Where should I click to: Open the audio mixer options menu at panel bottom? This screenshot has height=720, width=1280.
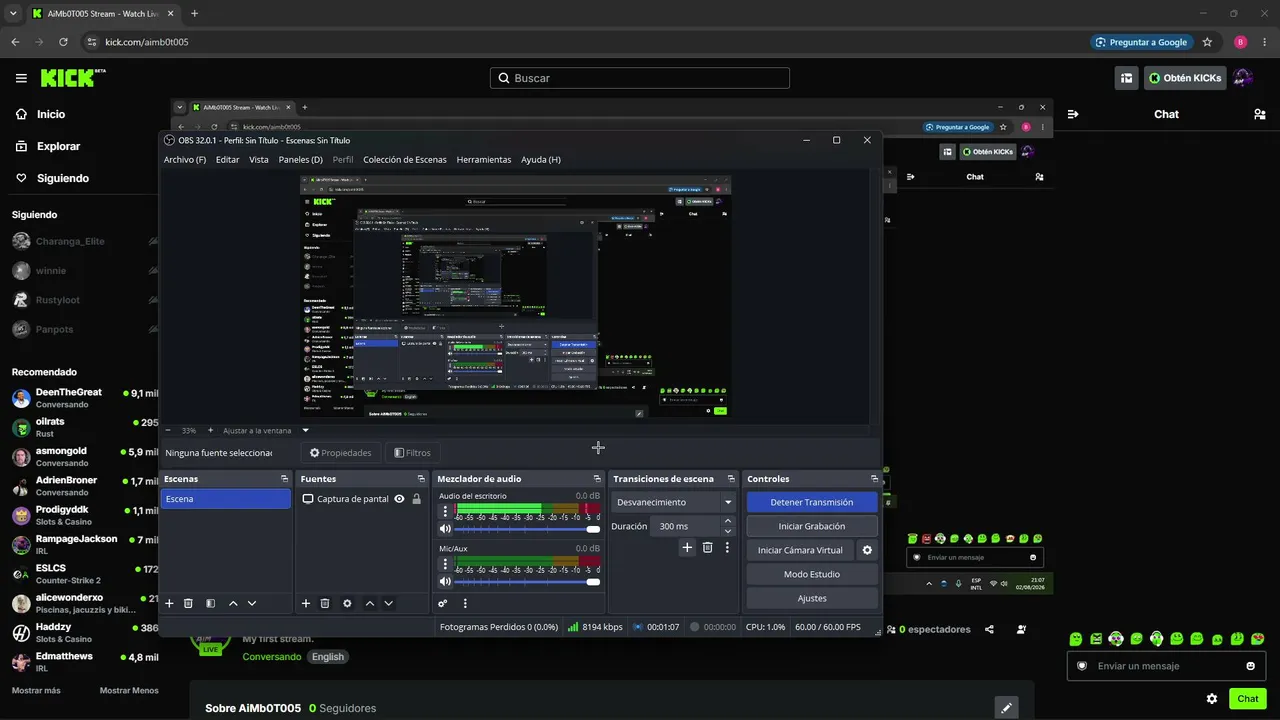click(465, 603)
